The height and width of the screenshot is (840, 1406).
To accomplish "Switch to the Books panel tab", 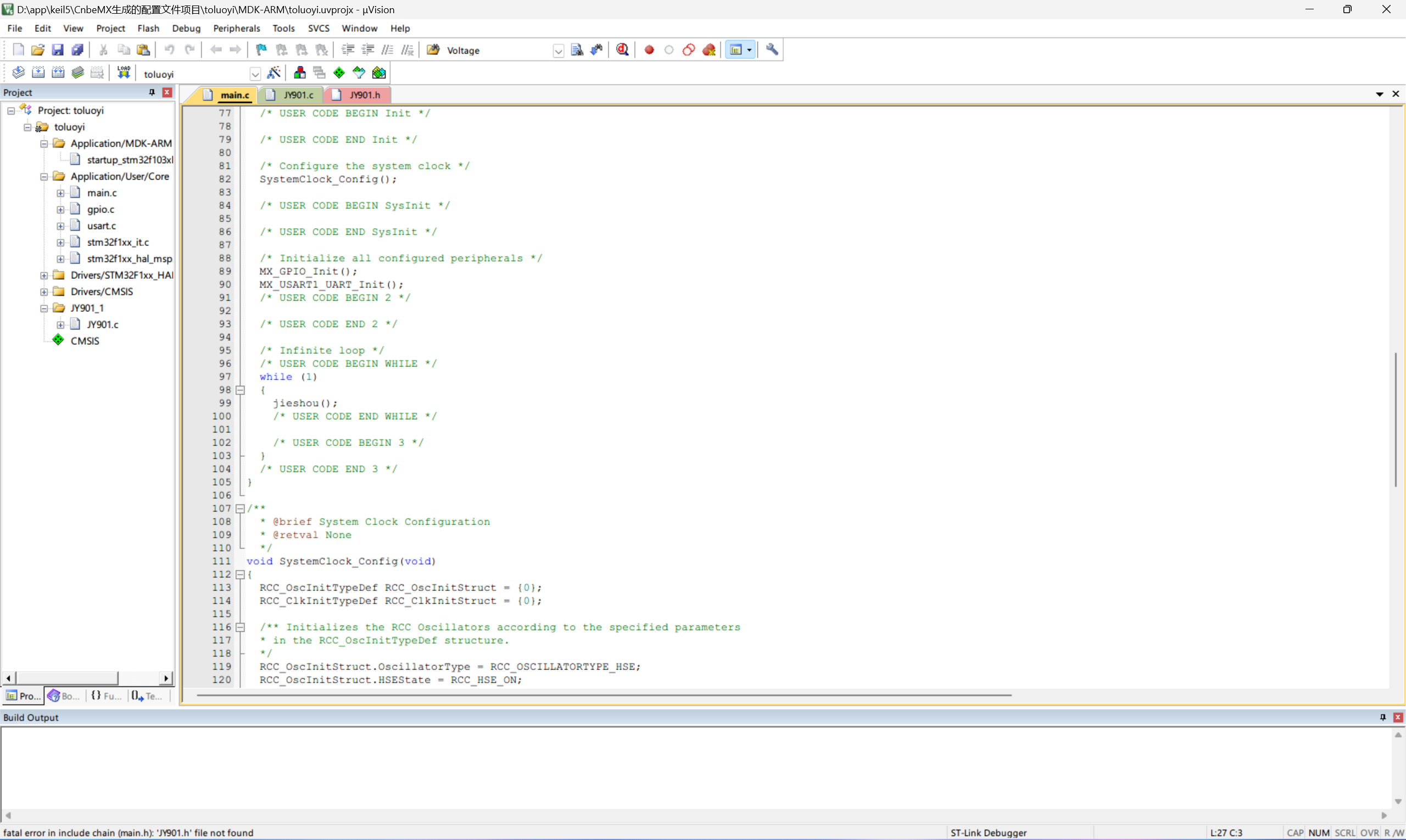I will pos(64,696).
